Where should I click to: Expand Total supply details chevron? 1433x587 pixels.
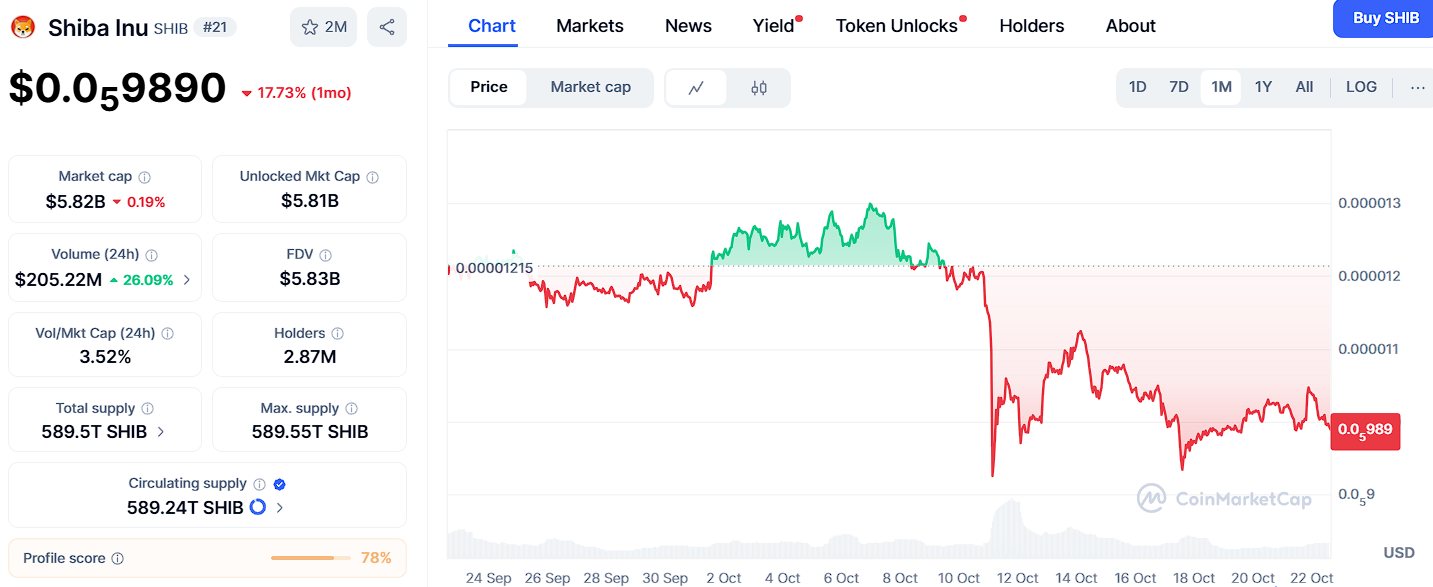(x=161, y=432)
